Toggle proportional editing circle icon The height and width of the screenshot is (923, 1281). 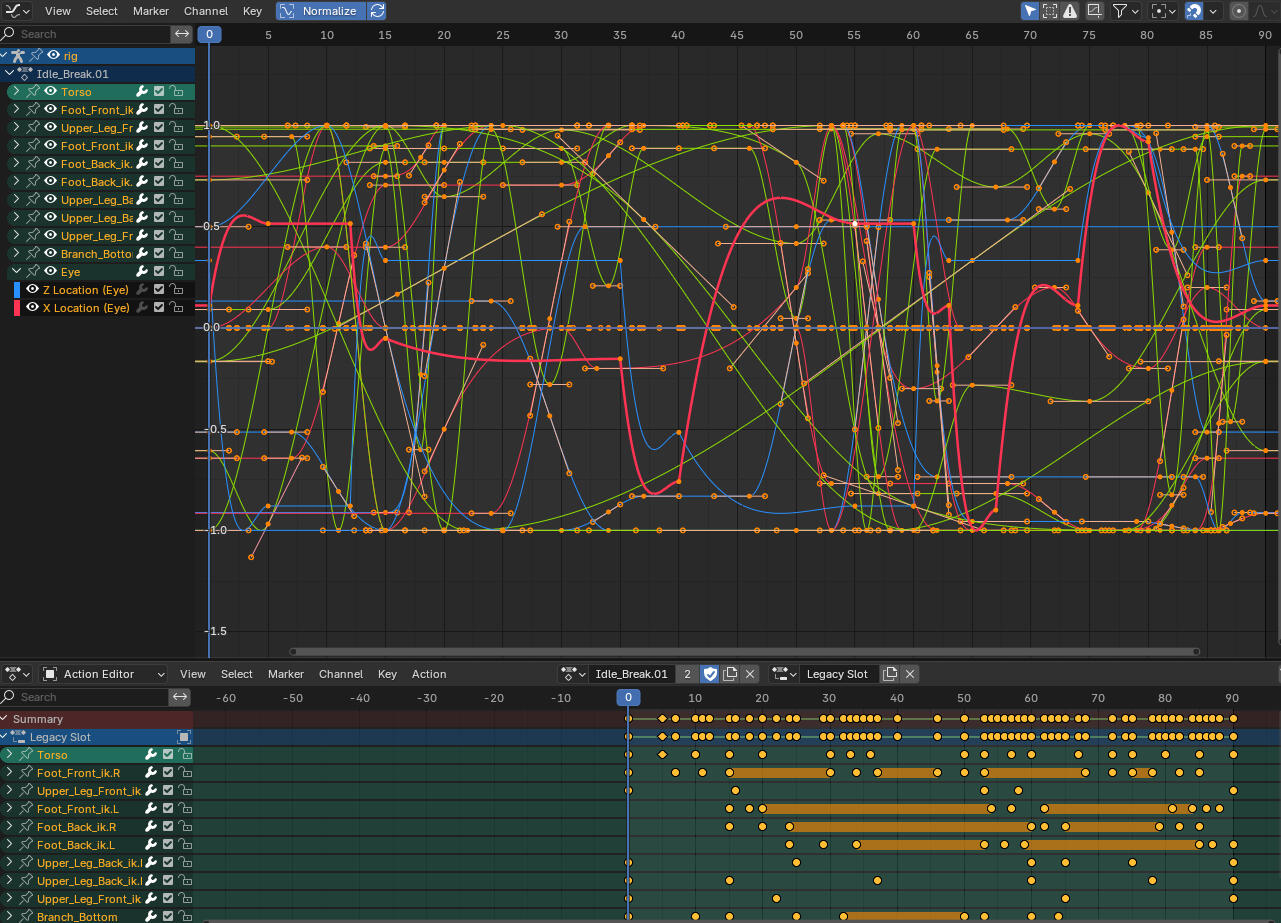pos(1239,11)
